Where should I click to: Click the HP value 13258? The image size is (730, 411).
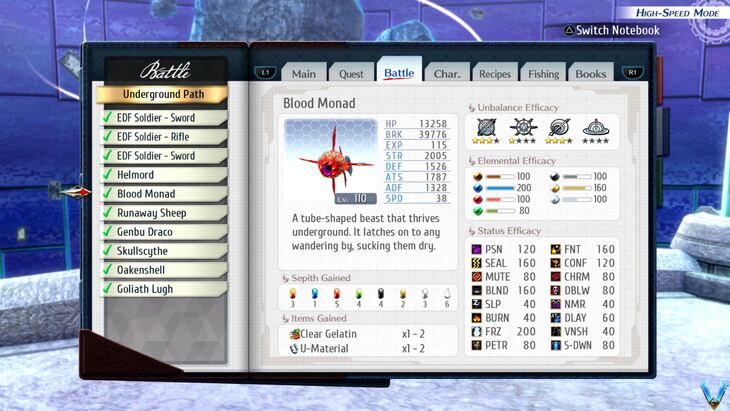pyautogui.click(x=433, y=124)
